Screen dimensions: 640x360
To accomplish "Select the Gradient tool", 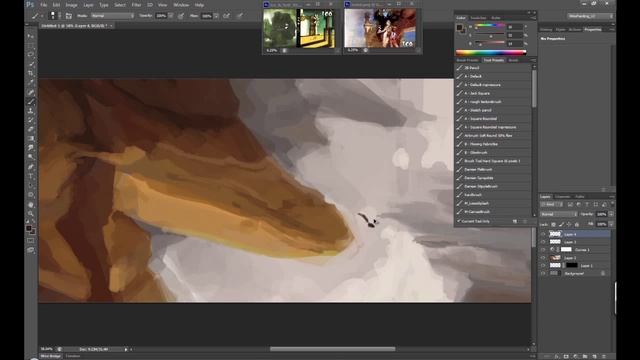I will [31, 139].
